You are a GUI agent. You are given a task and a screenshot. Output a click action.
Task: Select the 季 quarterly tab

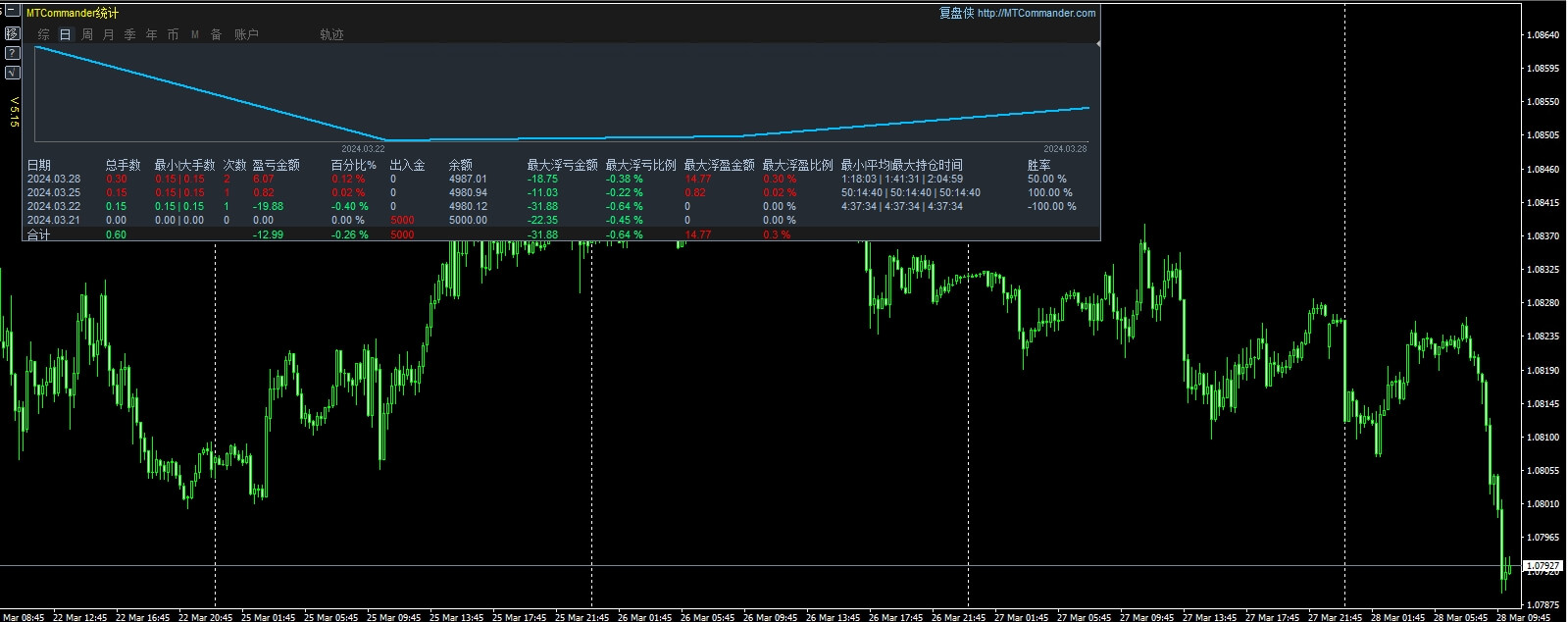(130, 34)
